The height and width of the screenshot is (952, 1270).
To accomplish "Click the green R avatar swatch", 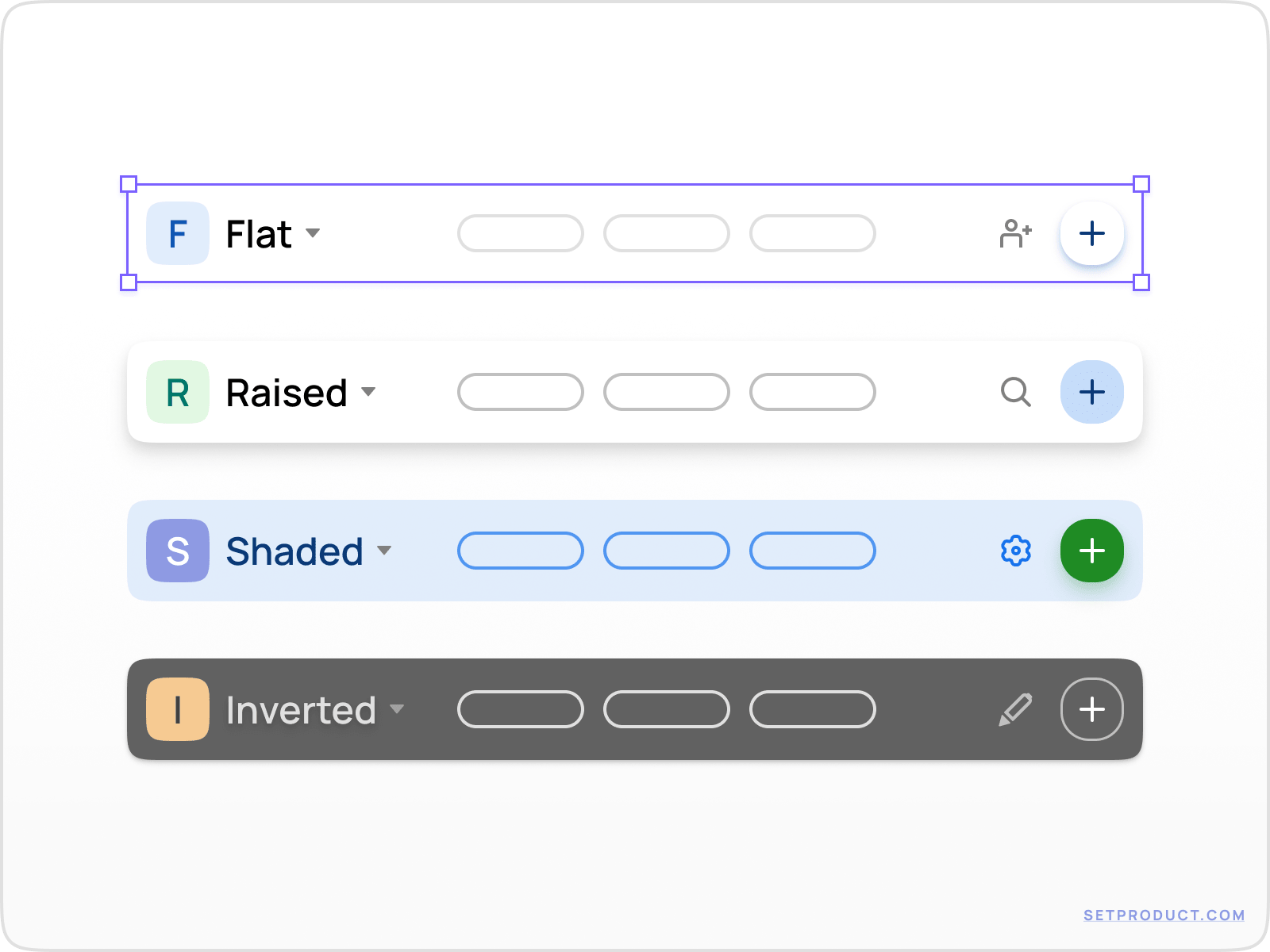I will 178,392.
